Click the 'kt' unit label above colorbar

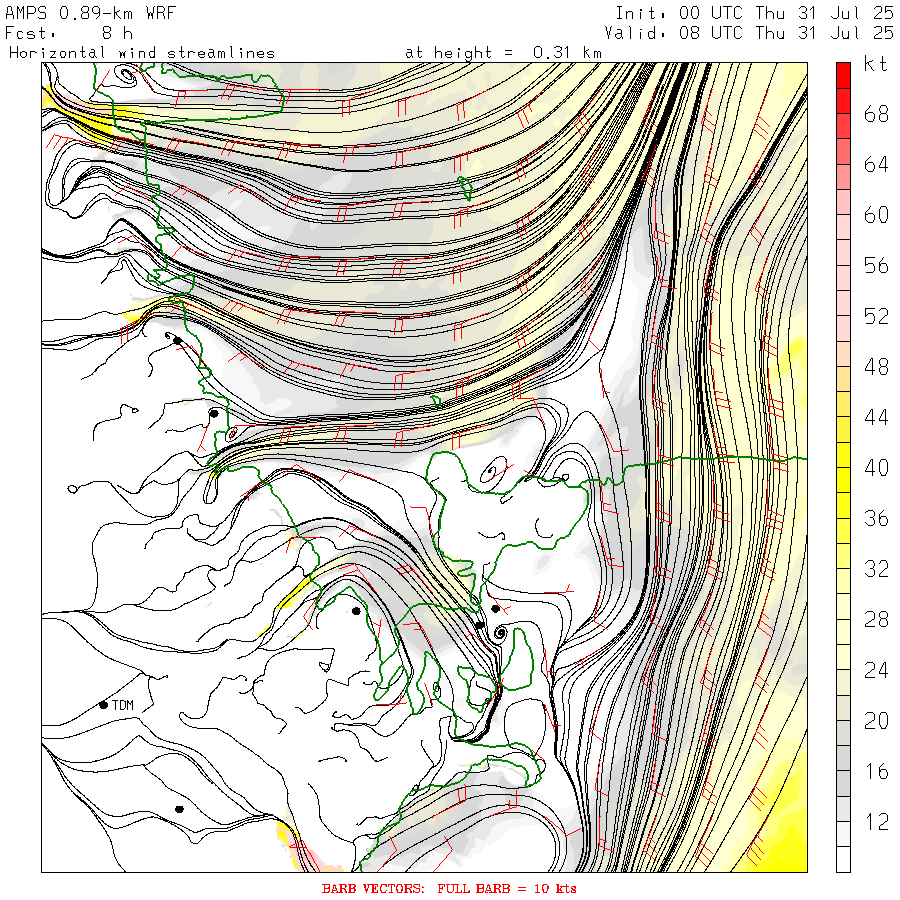875,64
